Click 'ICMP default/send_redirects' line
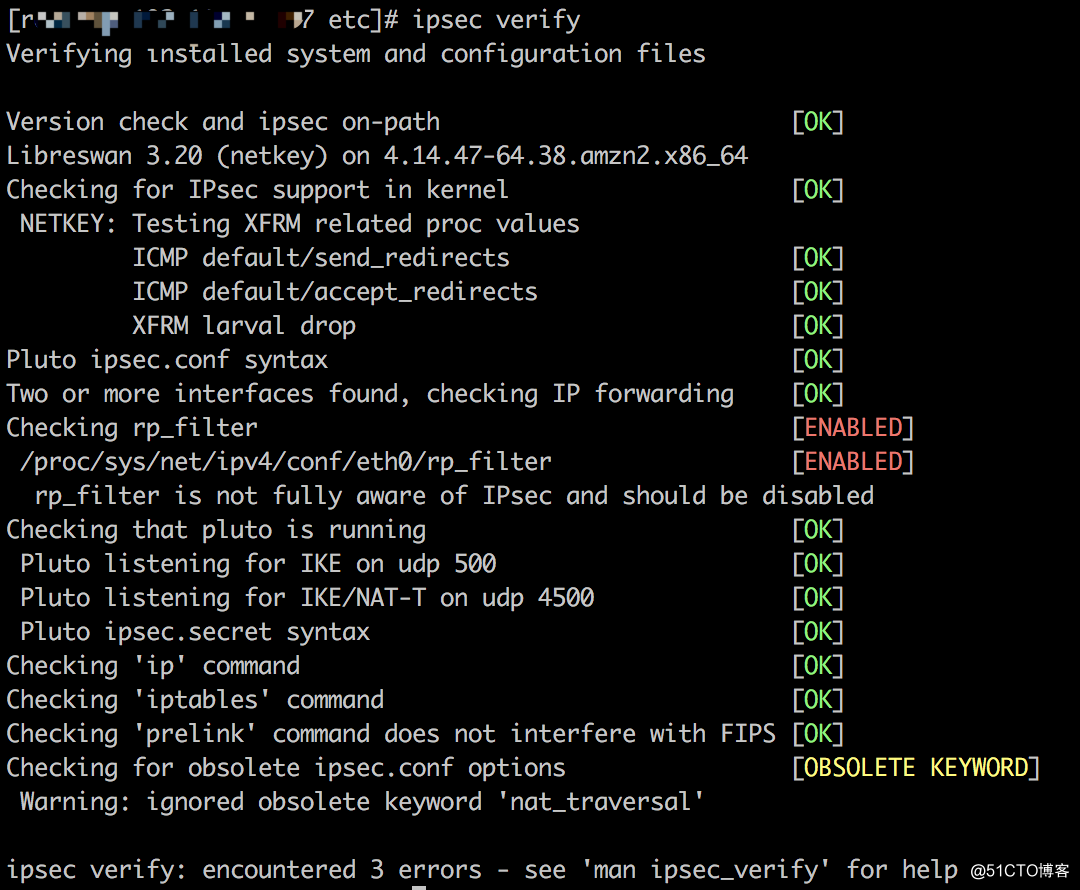The height and width of the screenshot is (890, 1080). pos(321,258)
